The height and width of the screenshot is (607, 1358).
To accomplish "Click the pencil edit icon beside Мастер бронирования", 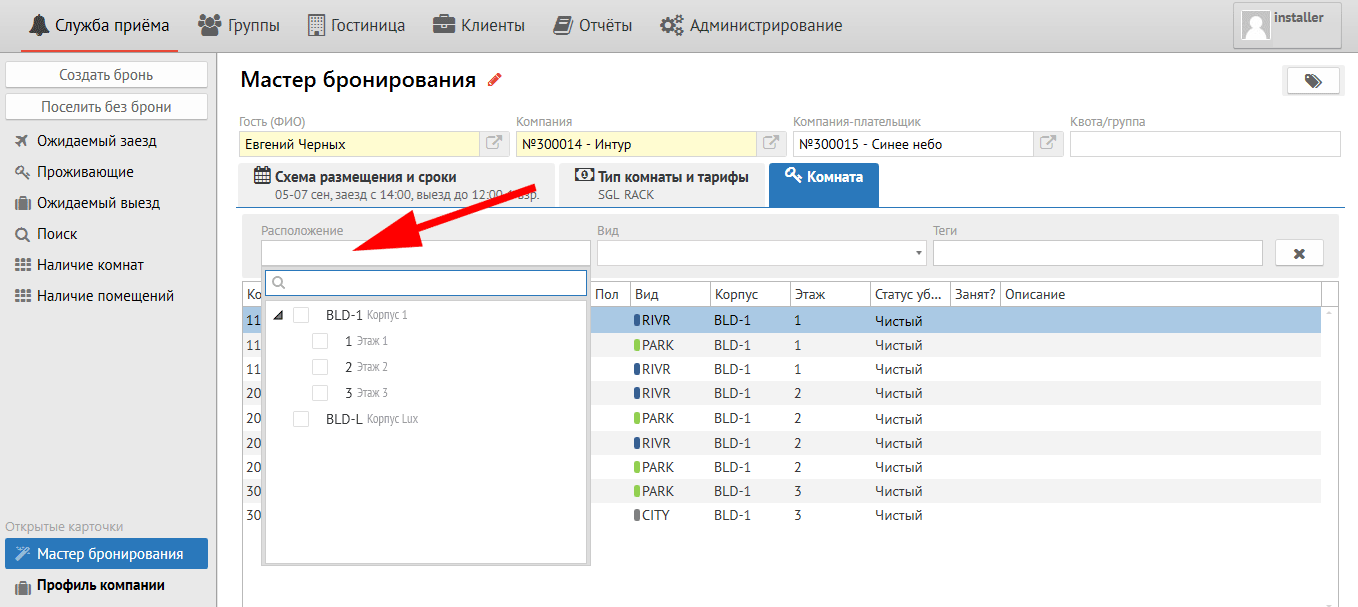I will coord(494,80).
